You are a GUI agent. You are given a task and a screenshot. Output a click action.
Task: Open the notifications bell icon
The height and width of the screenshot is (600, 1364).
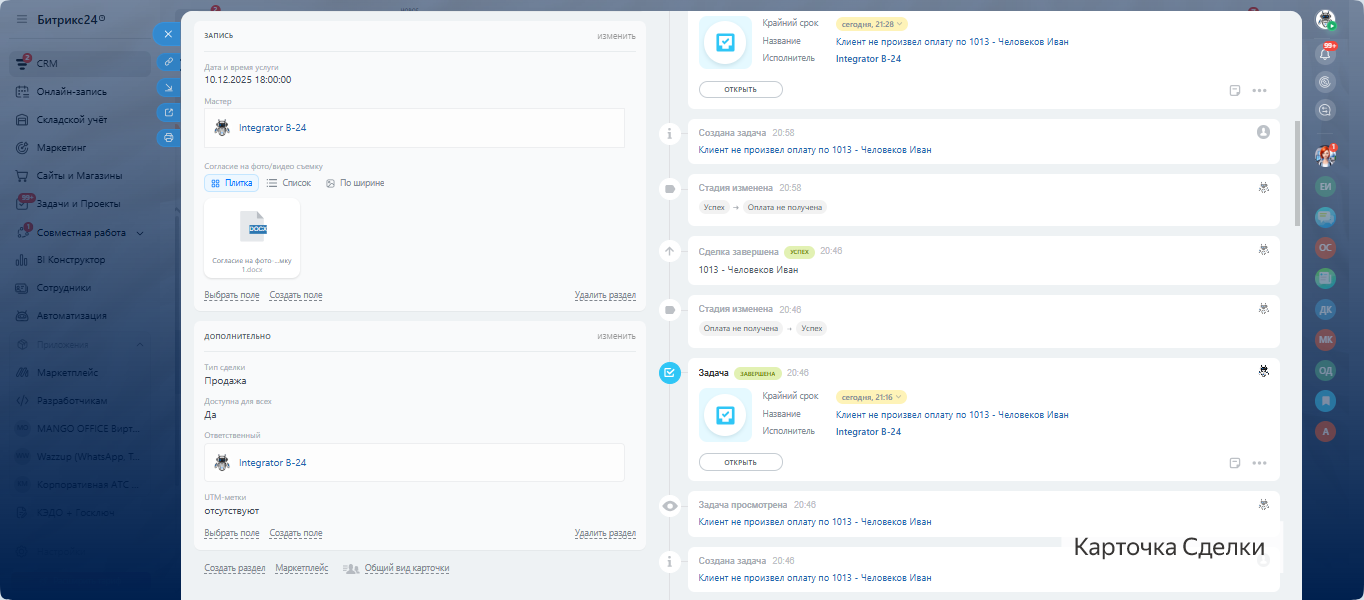pos(1326,54)
